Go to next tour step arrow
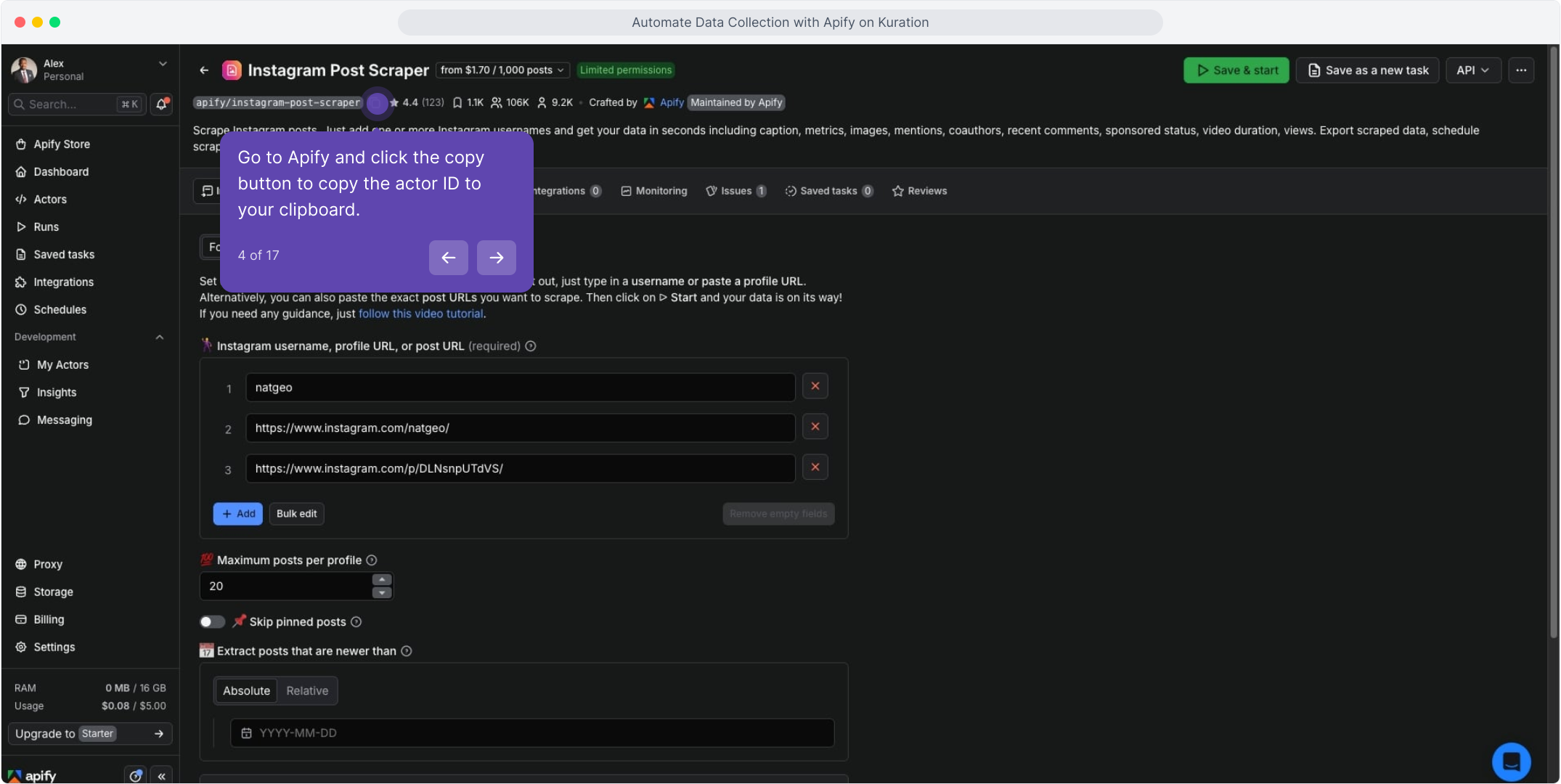This screenshot has width=1561, height=784. coord(497,257)
